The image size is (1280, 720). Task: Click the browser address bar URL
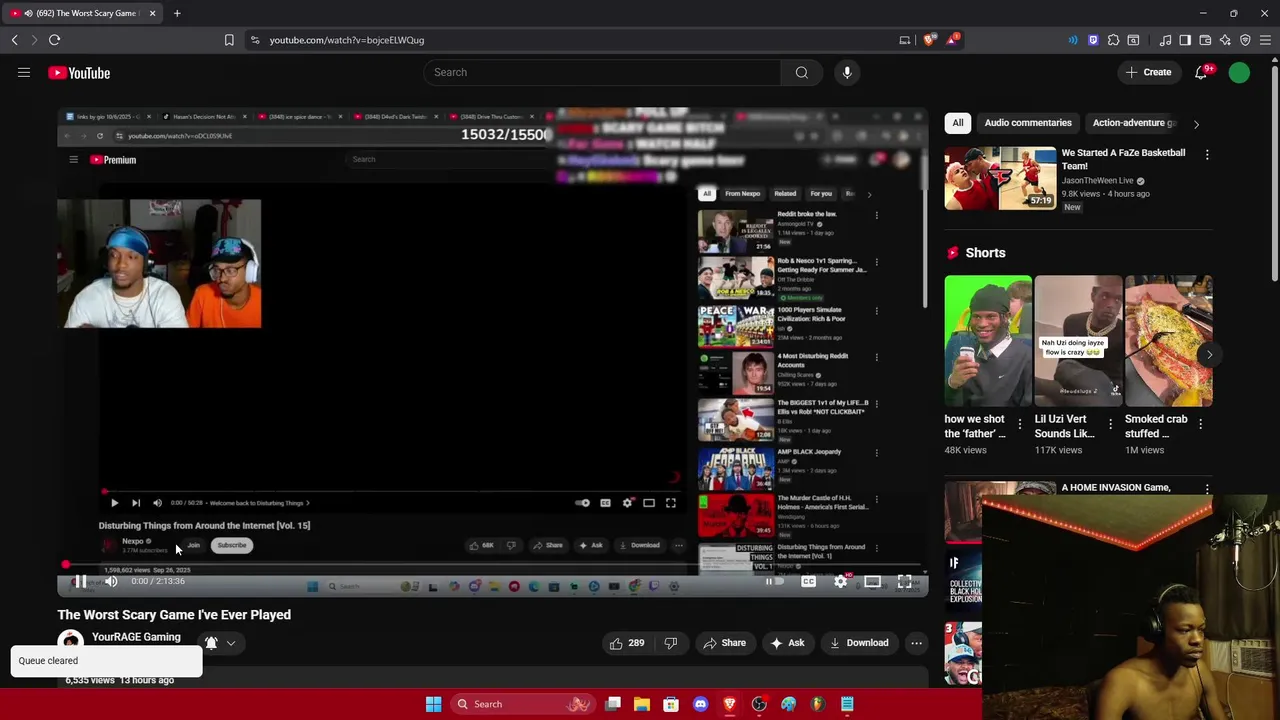pos(347,40)
